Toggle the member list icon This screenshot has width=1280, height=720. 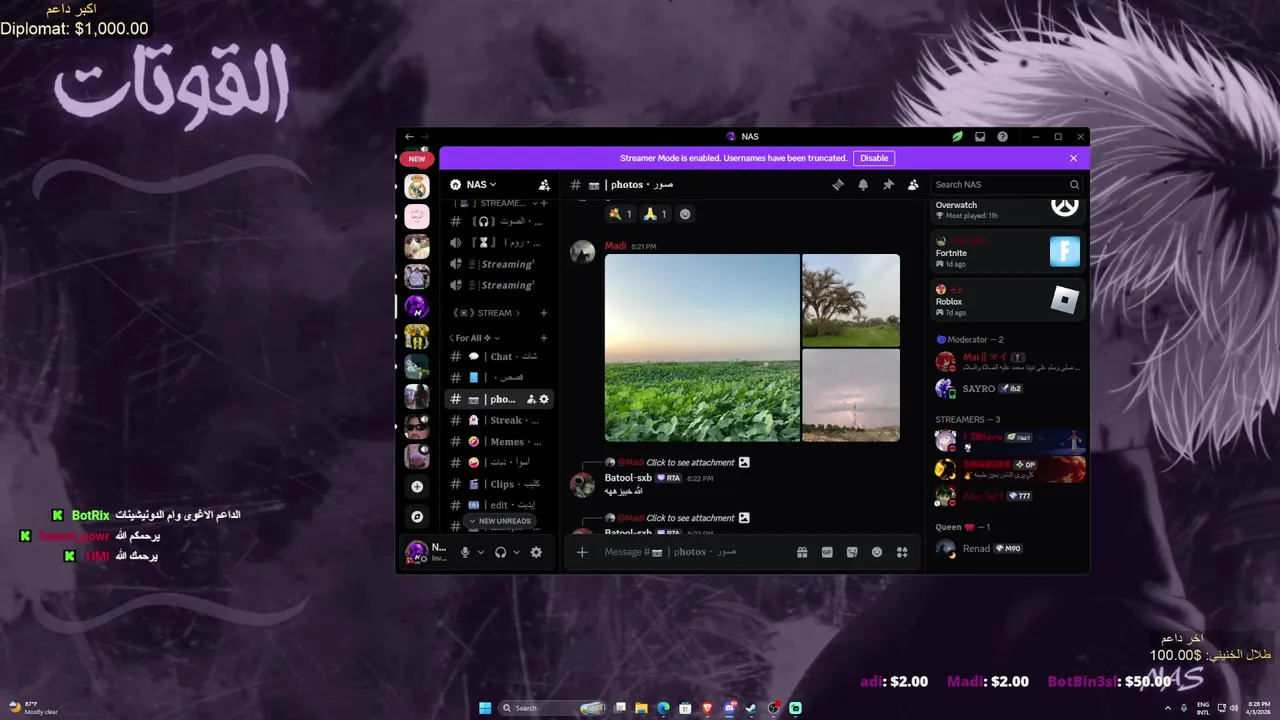point(913,185)
